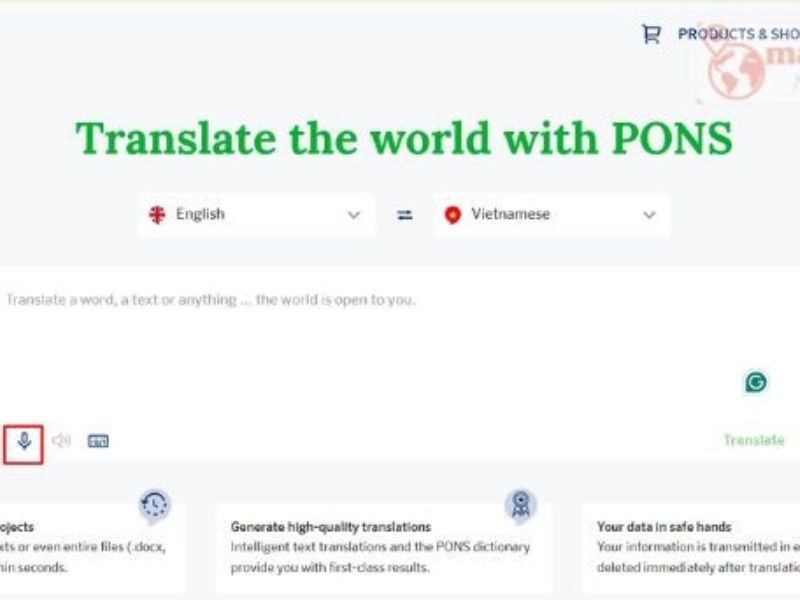The image size is (800, 600).
Task: Click the Vietnam flag beside Vietnamese
Action: 453,215
